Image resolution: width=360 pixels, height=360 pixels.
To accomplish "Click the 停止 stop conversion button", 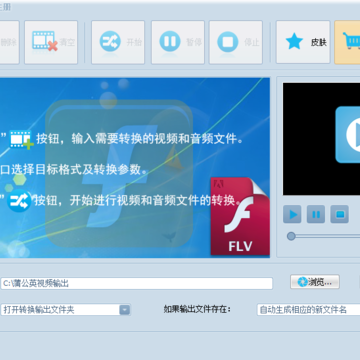I will [x=236, y=42].
